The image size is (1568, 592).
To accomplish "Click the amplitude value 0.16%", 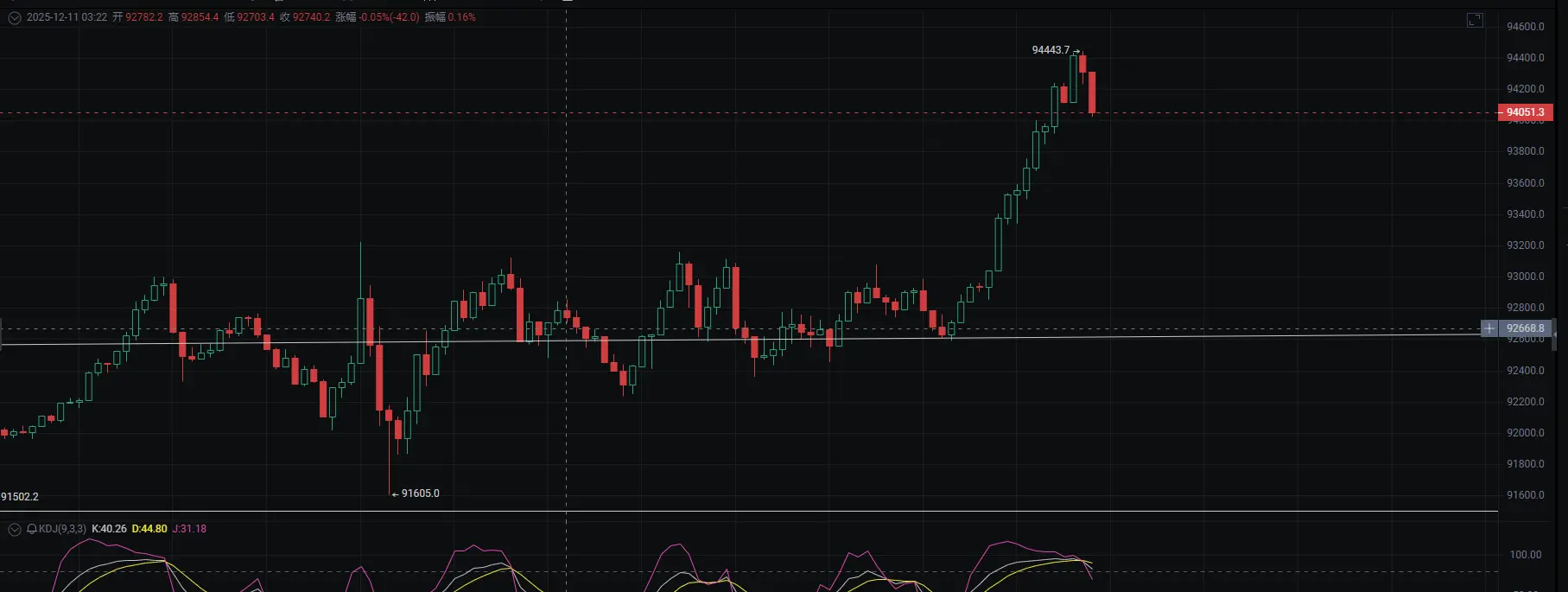I will coord(462,17).
